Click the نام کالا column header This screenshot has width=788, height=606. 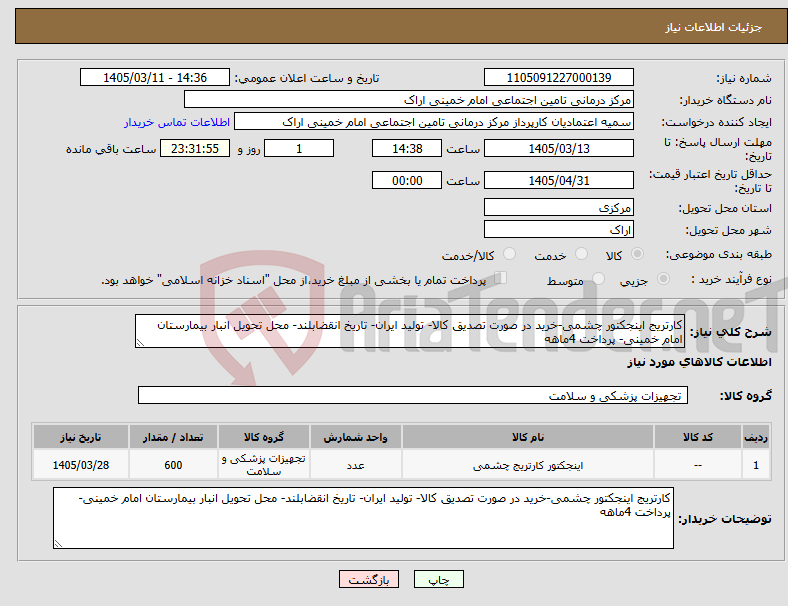[x=528, y=437]
